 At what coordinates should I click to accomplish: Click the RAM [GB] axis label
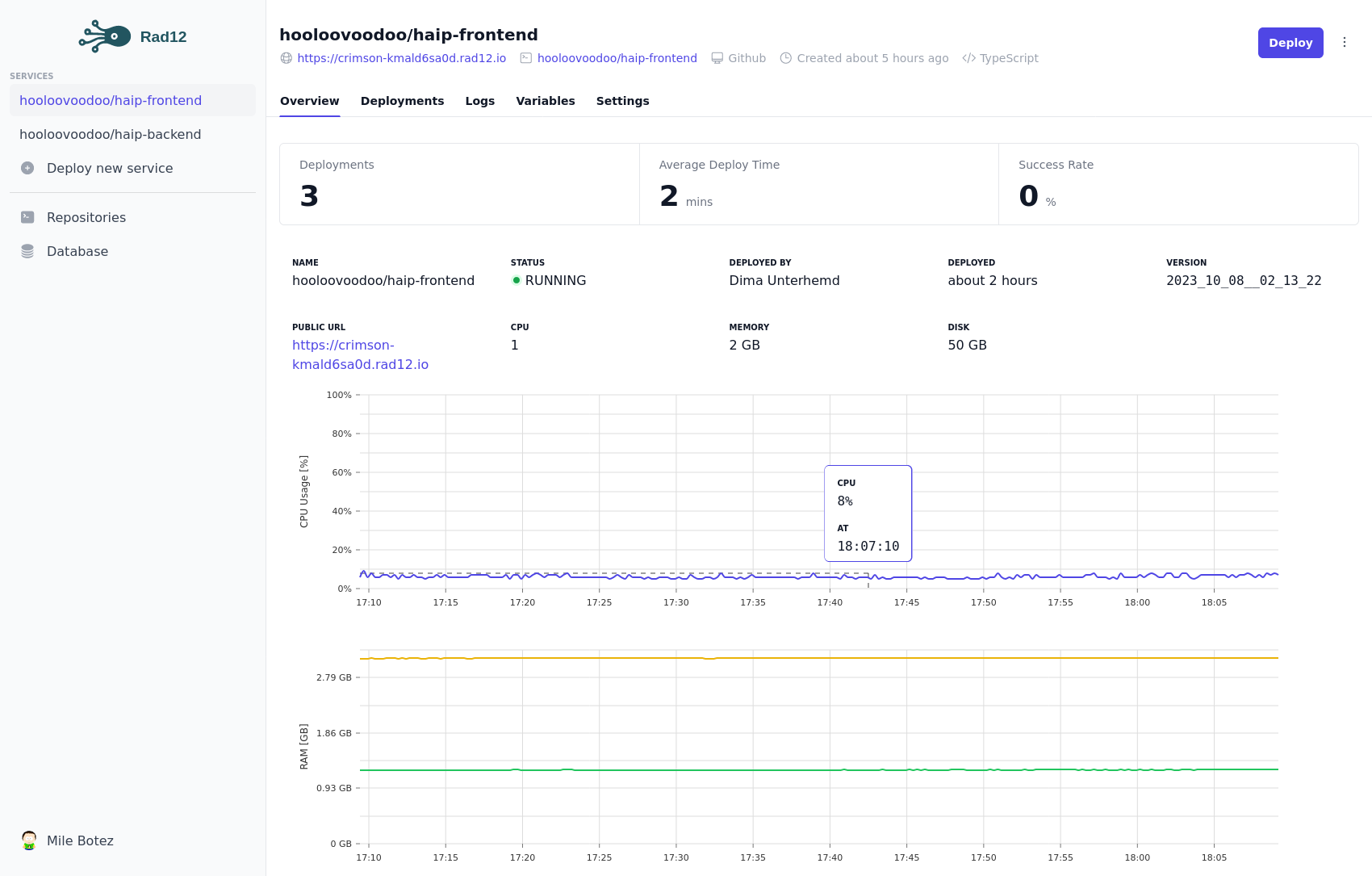[x=304, y=746]
